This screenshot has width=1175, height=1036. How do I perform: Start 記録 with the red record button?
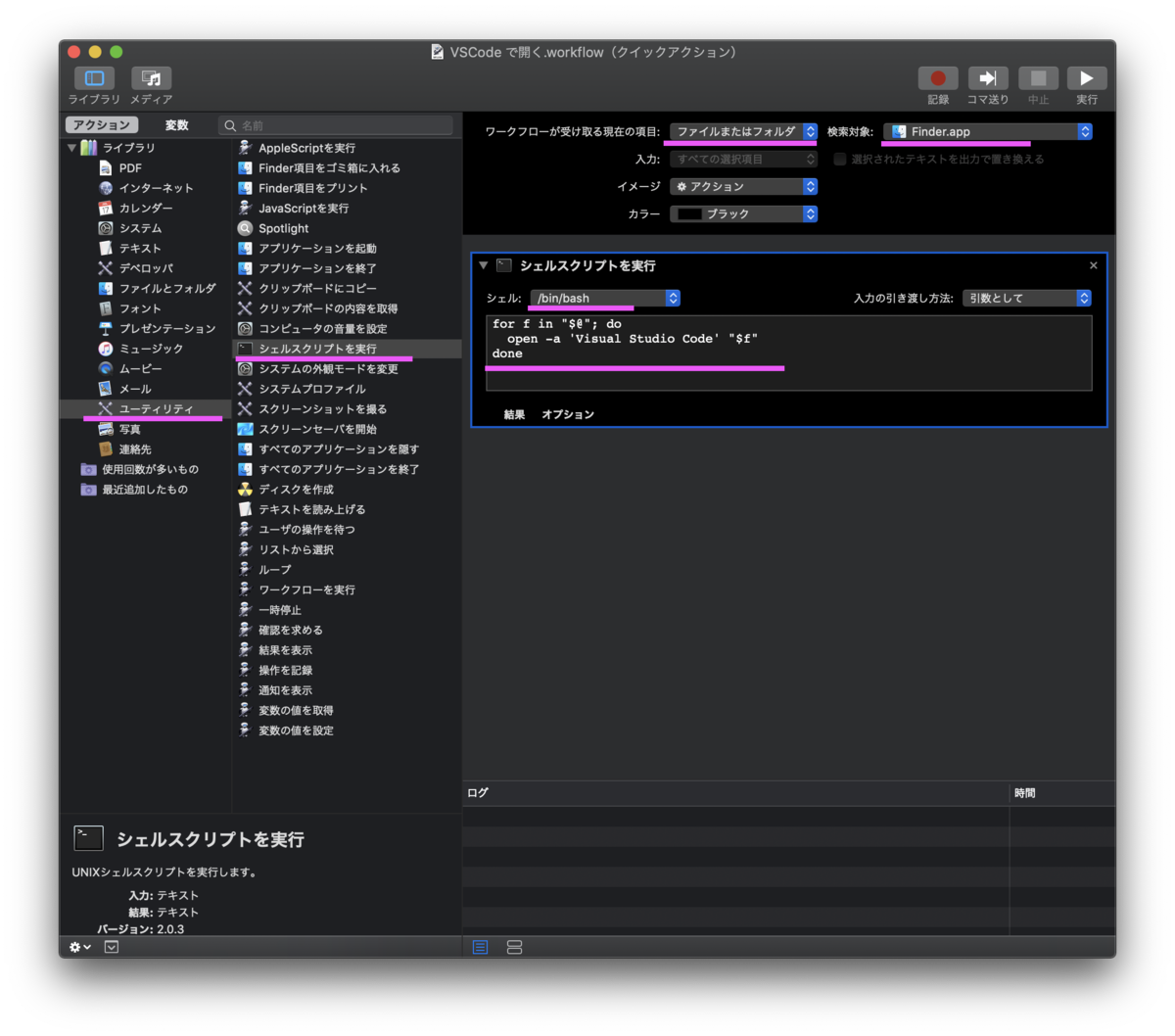tap(938, 78)
